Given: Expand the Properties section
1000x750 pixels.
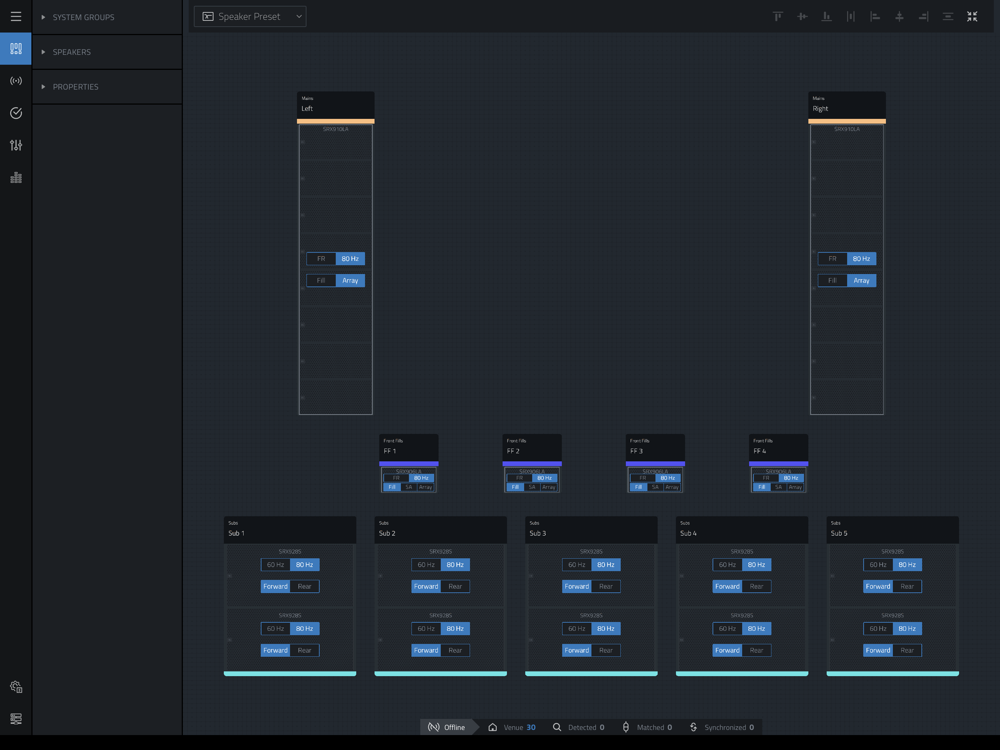Looking at the screenshot, I should tap(107, 87).
